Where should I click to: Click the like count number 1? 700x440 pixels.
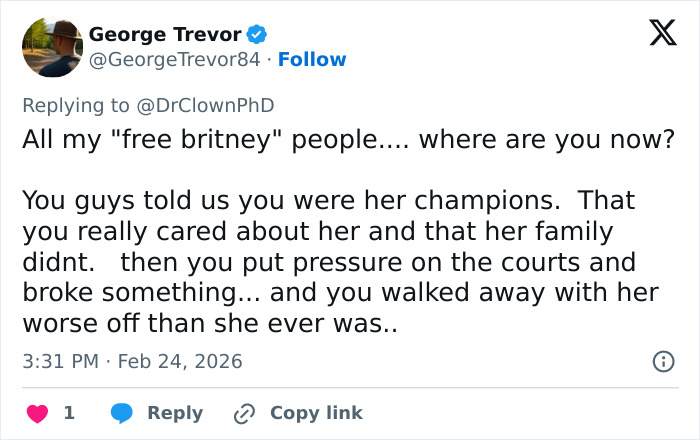(69, 412)
